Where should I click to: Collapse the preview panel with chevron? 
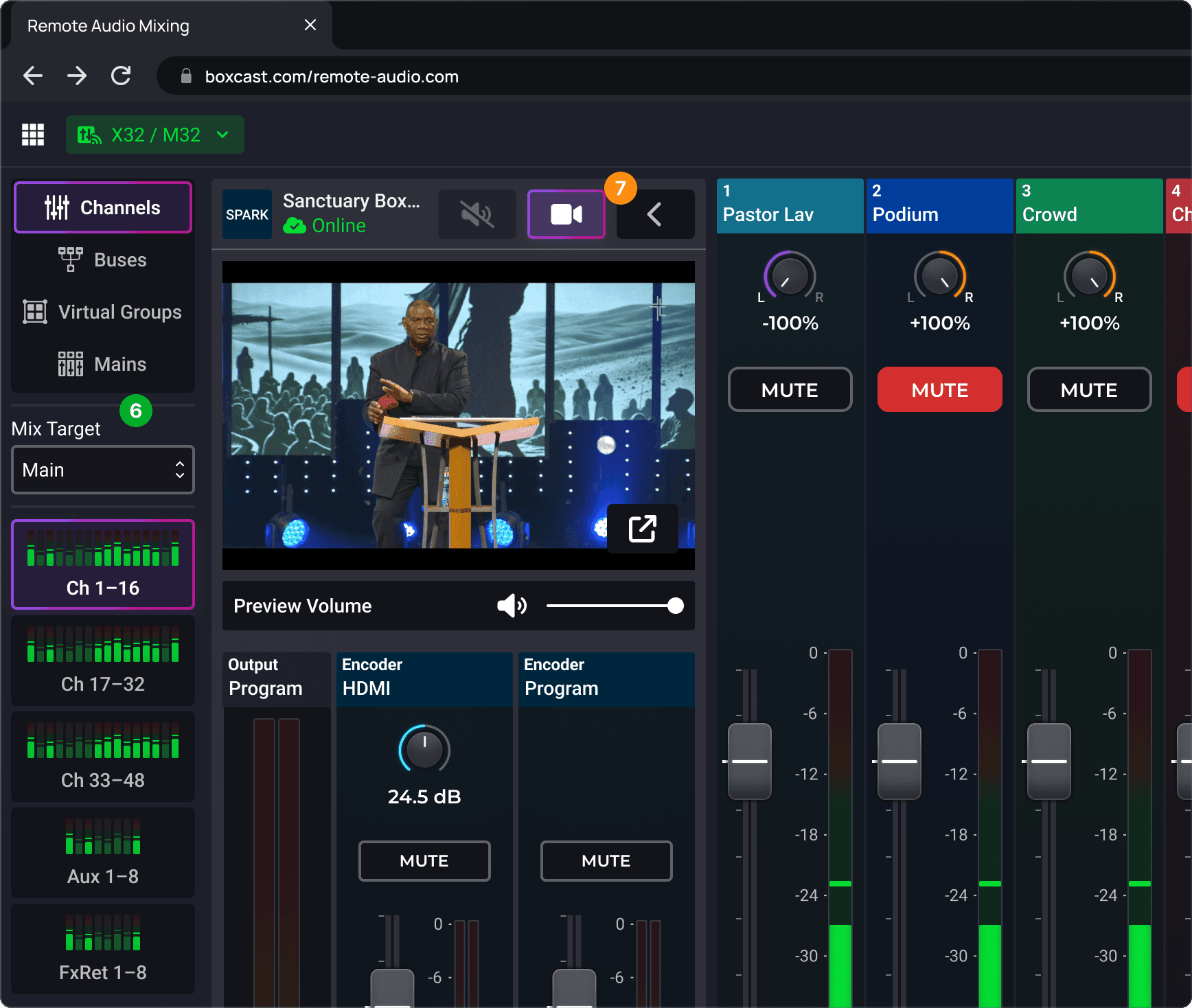click(x=655, y=214)
